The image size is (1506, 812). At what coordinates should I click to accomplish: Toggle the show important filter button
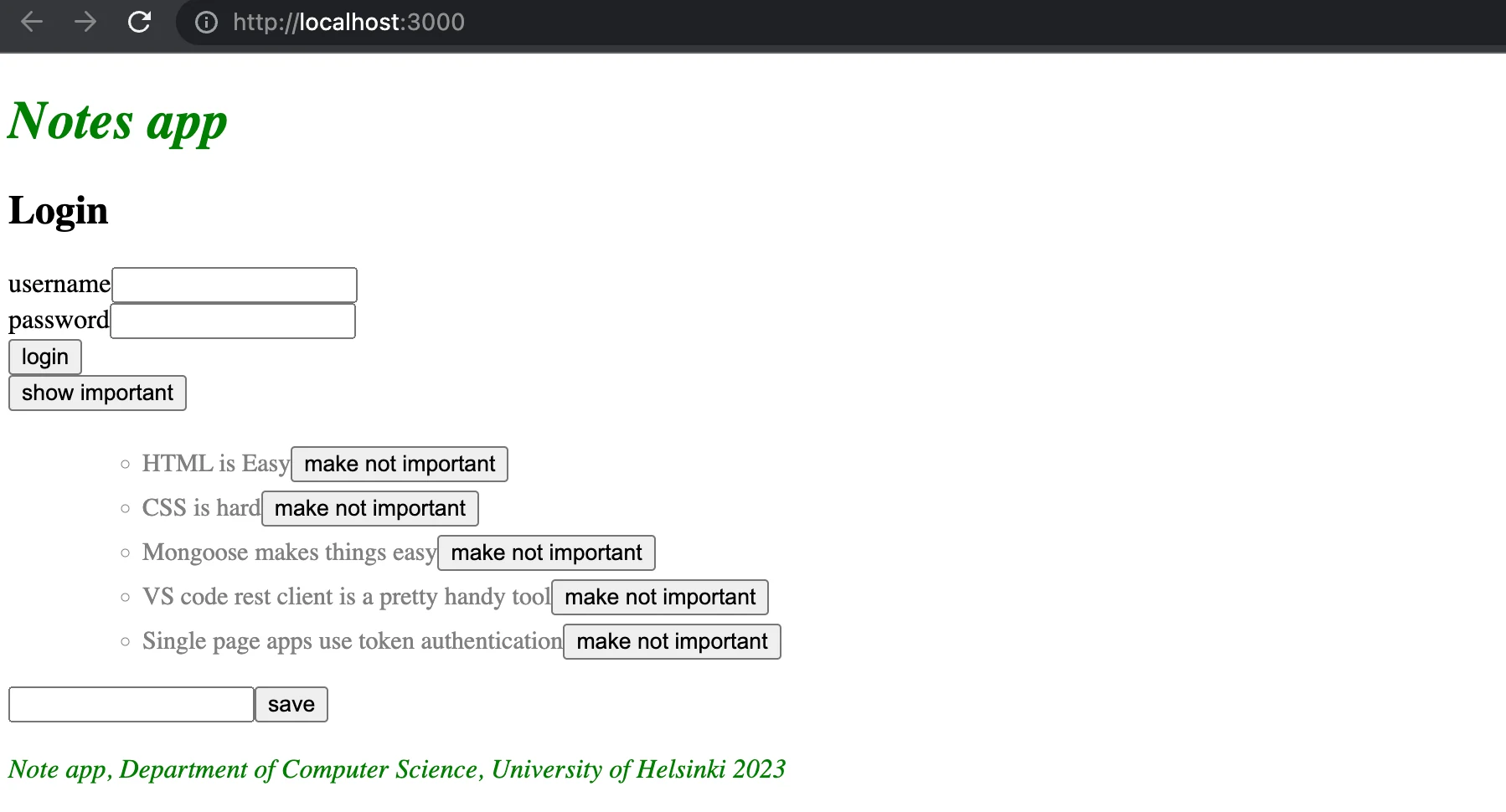pyautogui.click(x=97, y=393)
